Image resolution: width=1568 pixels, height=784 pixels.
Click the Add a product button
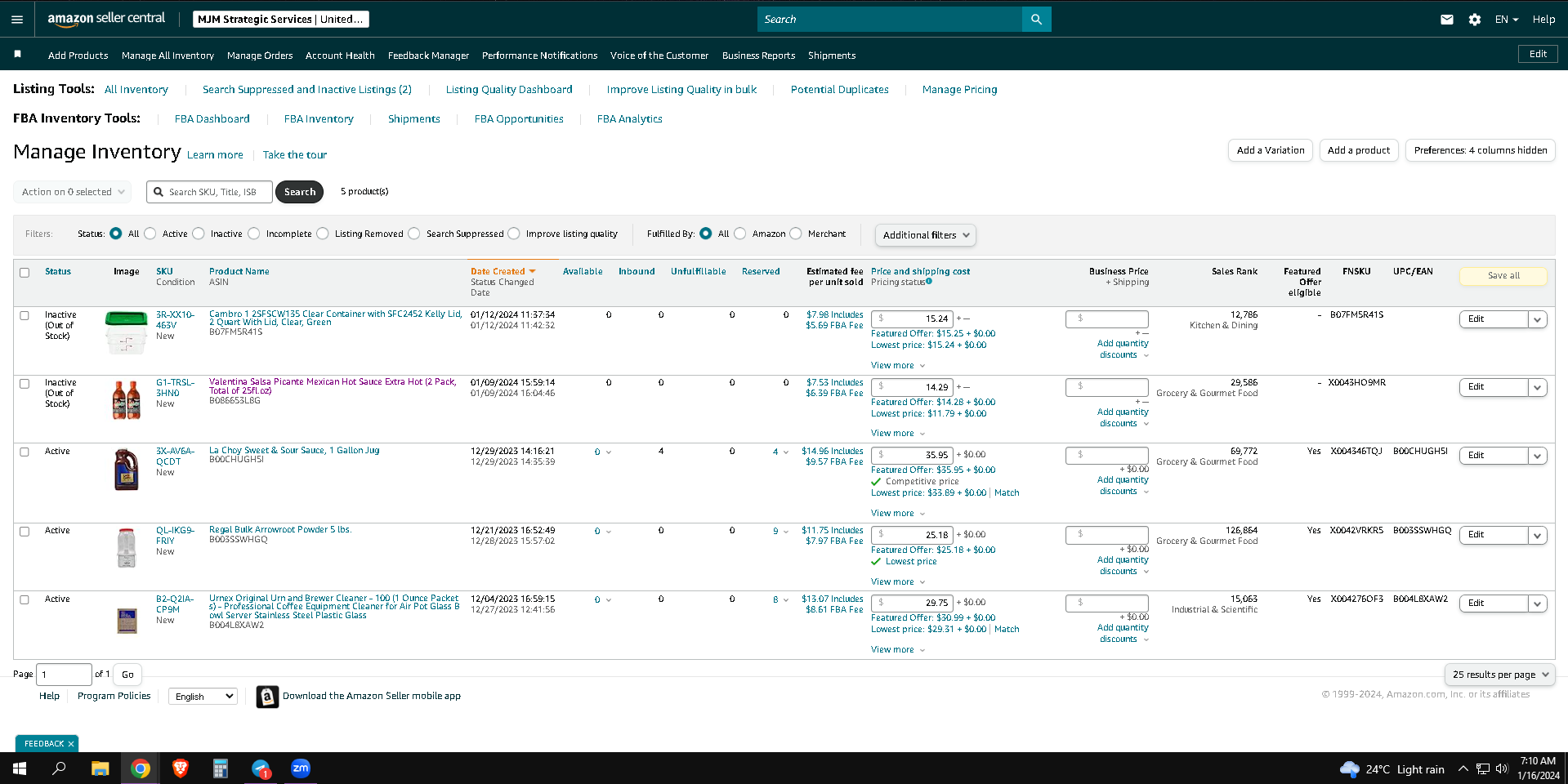tap(1359, 150)
